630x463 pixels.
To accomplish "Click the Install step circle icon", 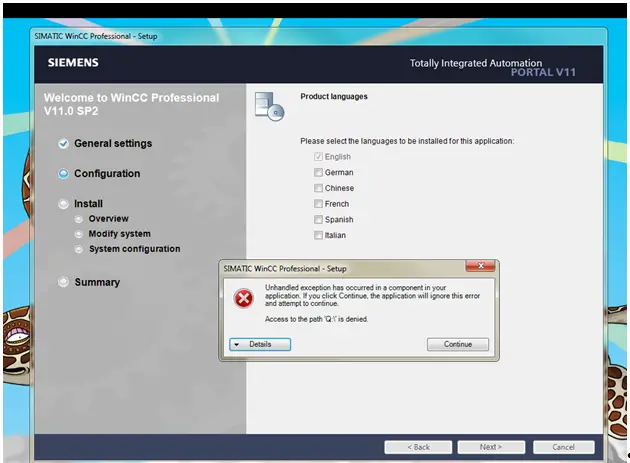I will (63, 204).
